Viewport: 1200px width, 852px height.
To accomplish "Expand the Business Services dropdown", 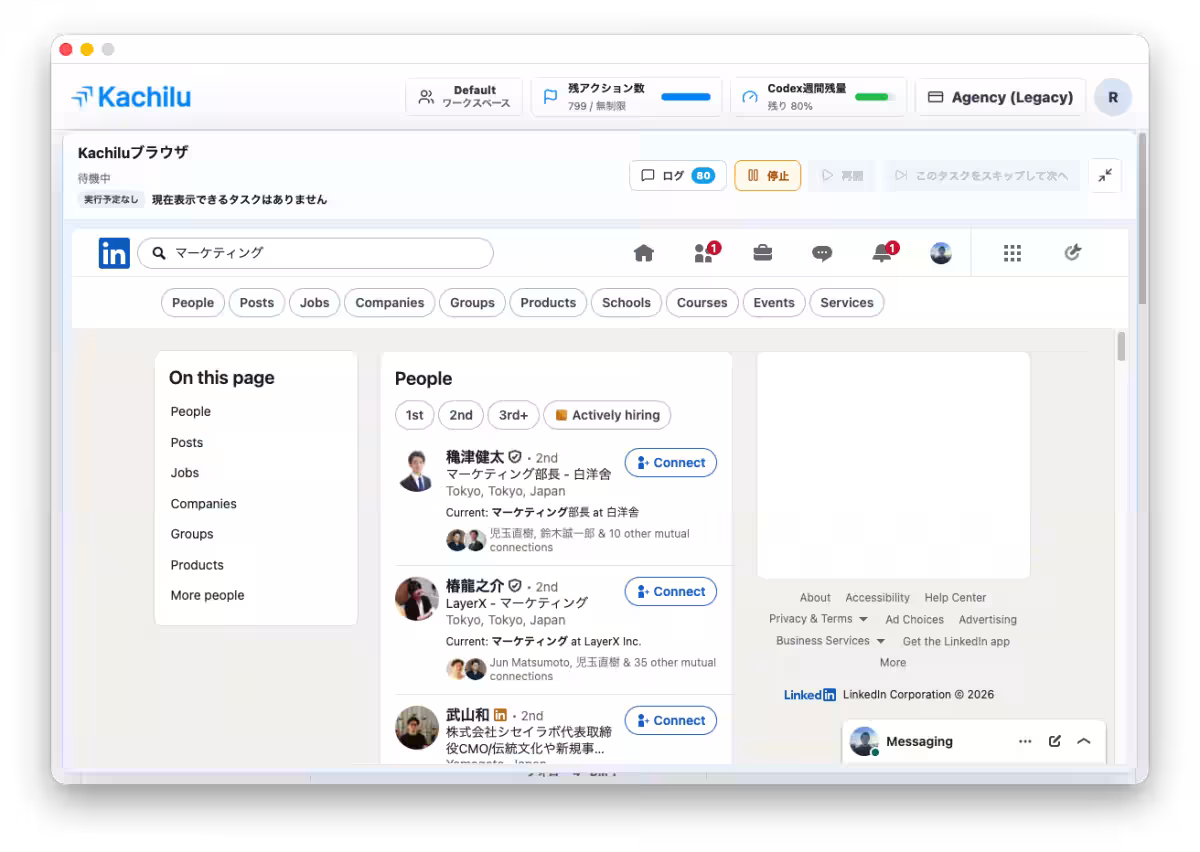I will tap(830, 641).
